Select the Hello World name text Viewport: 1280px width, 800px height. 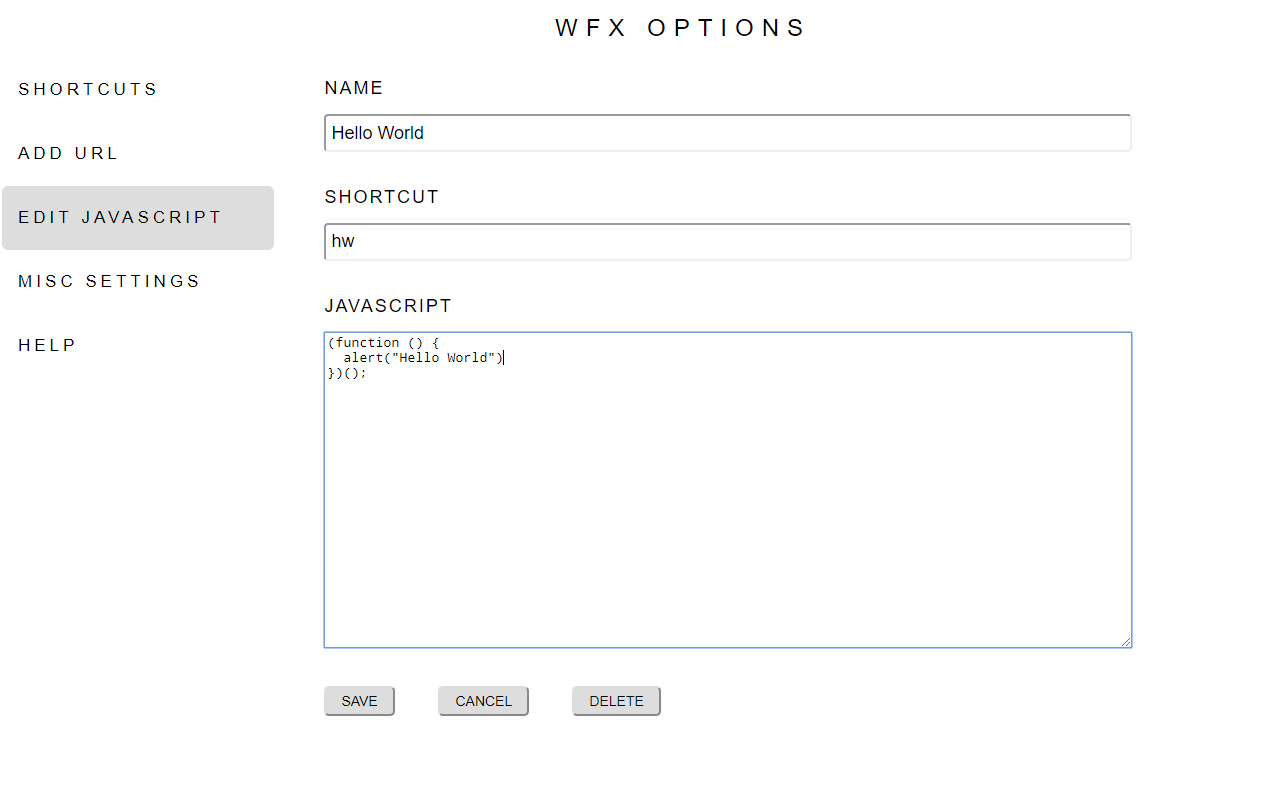coord(377,132)
